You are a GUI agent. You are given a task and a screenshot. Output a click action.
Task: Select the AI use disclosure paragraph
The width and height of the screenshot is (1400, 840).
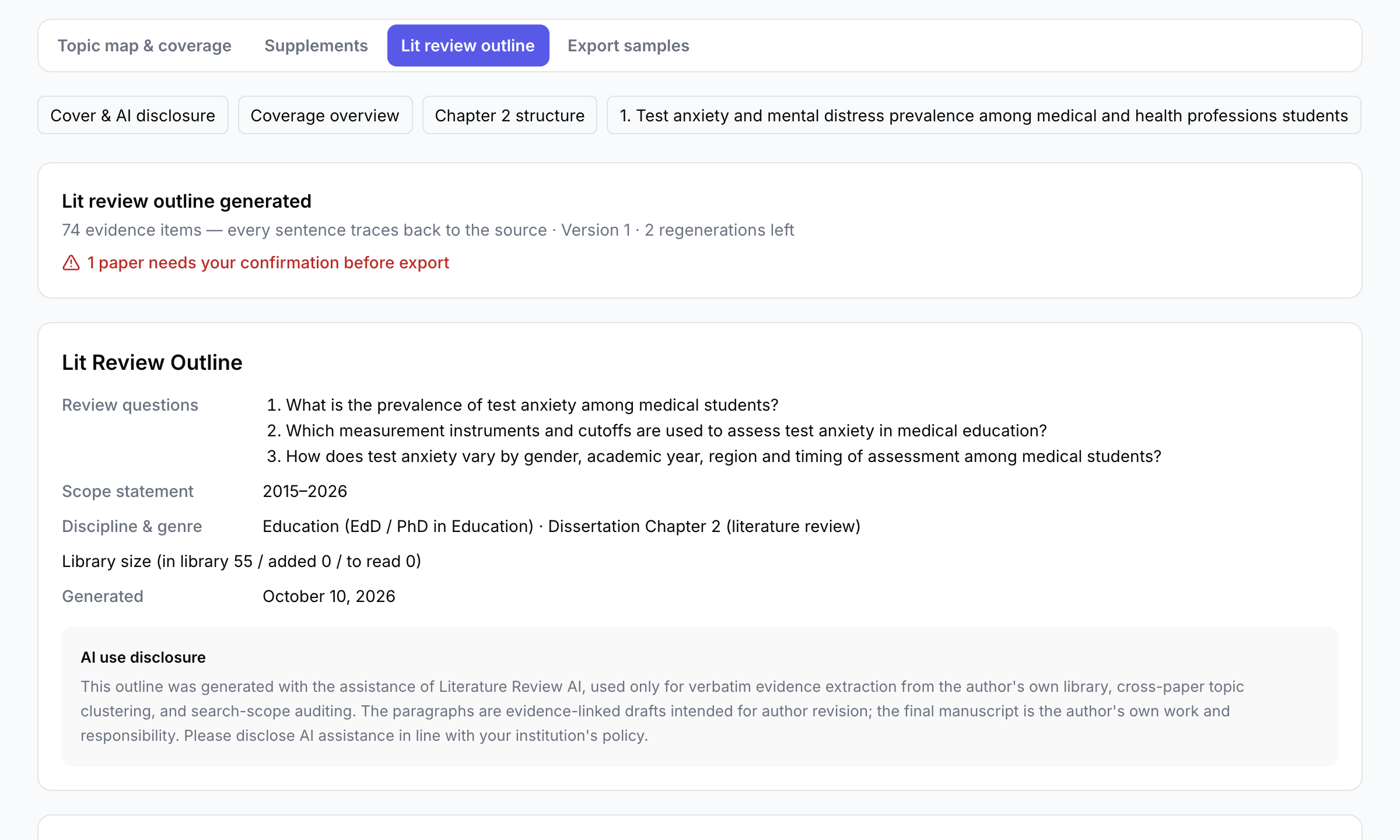click(x=662, y=711)
